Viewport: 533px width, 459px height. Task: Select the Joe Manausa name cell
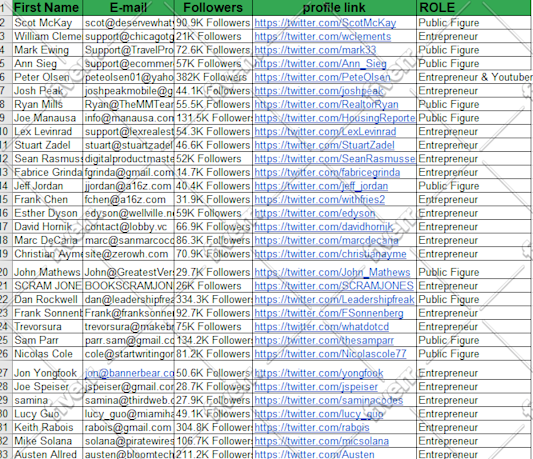[48, 118]
